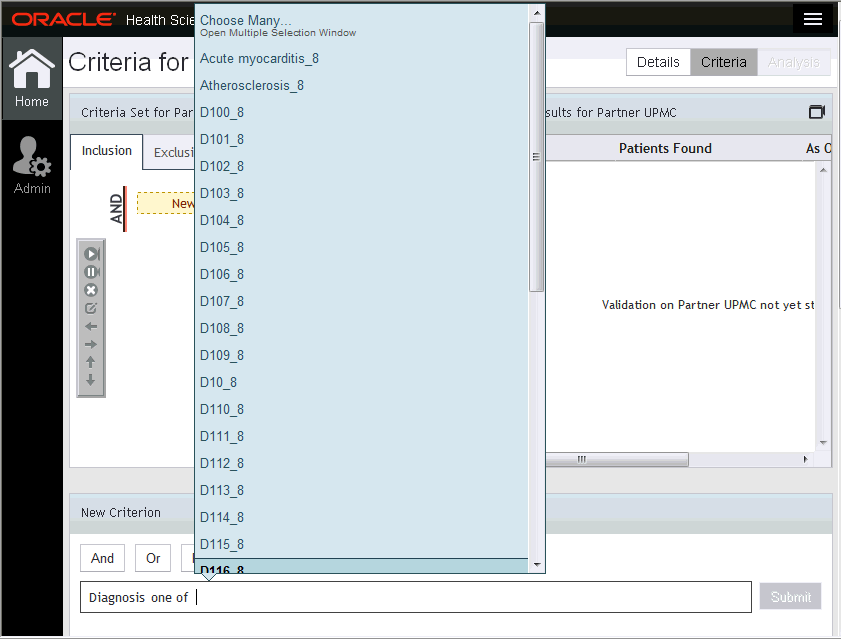Select D106_8 option
The width and height of the screenshot is (841, 639).
[x=362, y=274]
